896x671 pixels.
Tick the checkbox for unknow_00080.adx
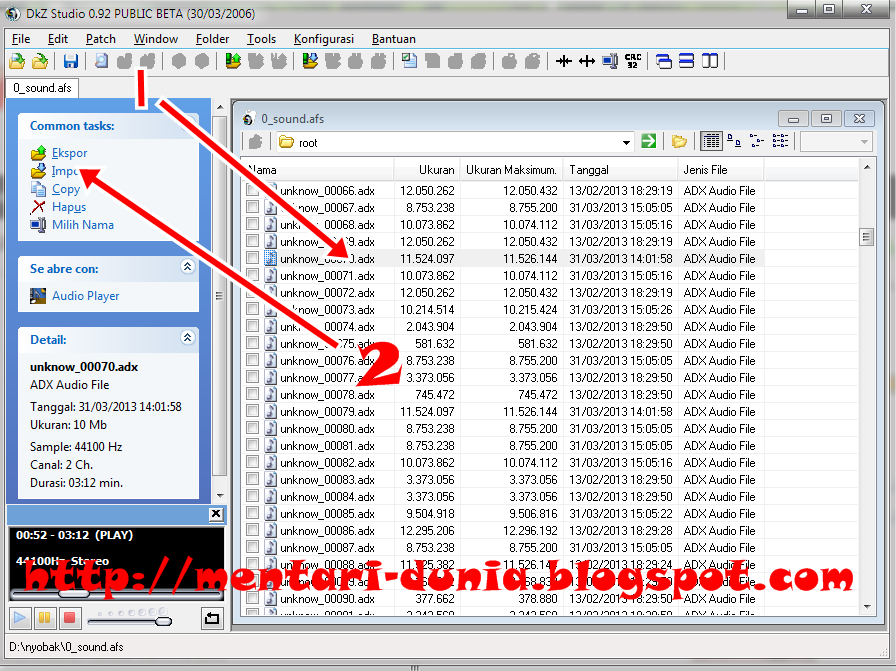pyautogui.click(x=252, y=428)
